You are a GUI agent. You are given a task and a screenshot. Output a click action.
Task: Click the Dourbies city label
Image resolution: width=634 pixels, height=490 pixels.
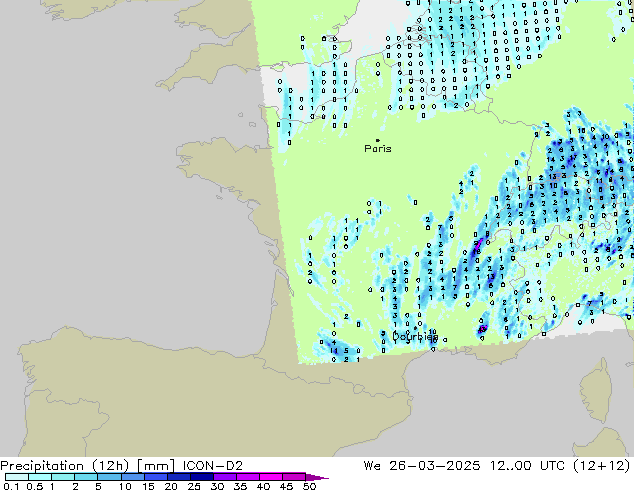415,336
